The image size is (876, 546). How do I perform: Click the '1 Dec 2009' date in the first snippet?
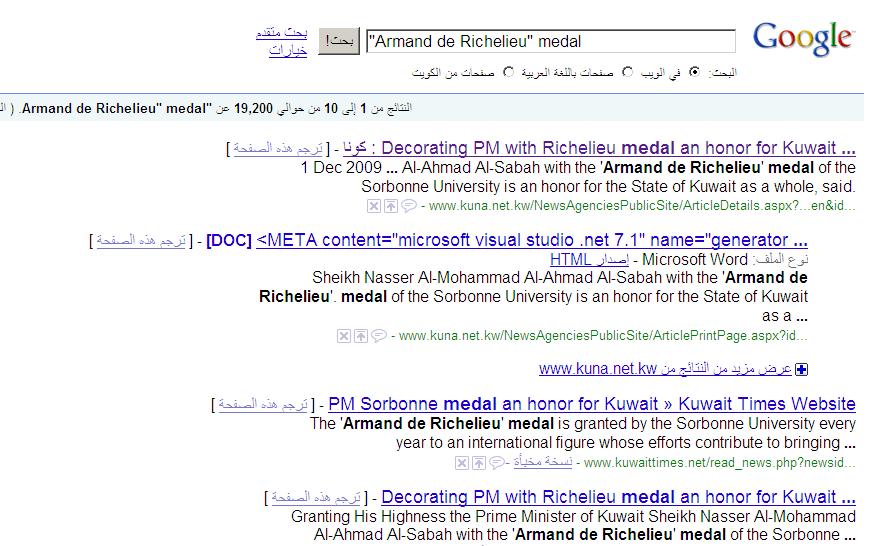tap(341, 168)
